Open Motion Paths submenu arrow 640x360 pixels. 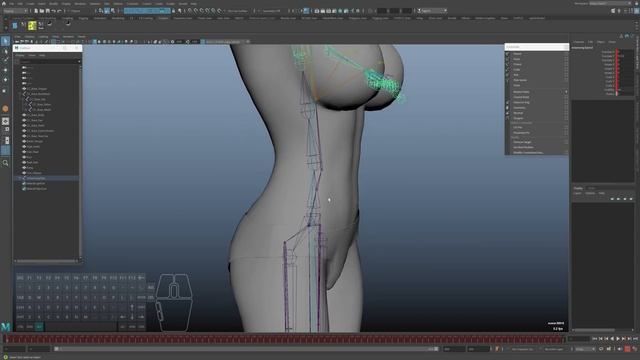click(x=566, y=92)
